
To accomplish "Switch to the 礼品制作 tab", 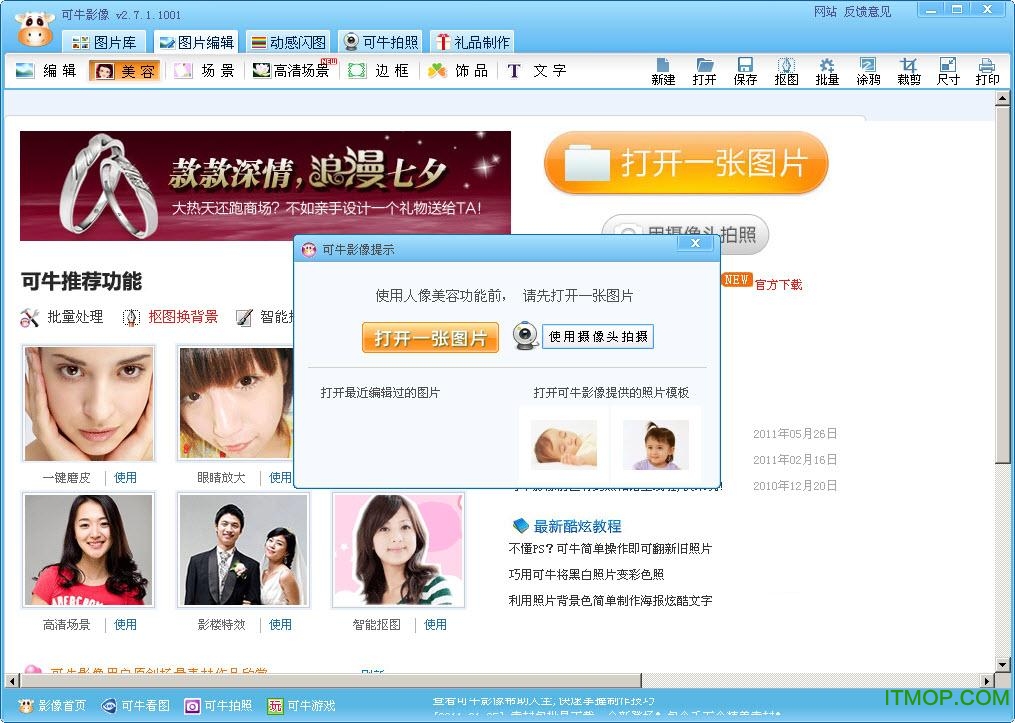I will pos(473,42).
